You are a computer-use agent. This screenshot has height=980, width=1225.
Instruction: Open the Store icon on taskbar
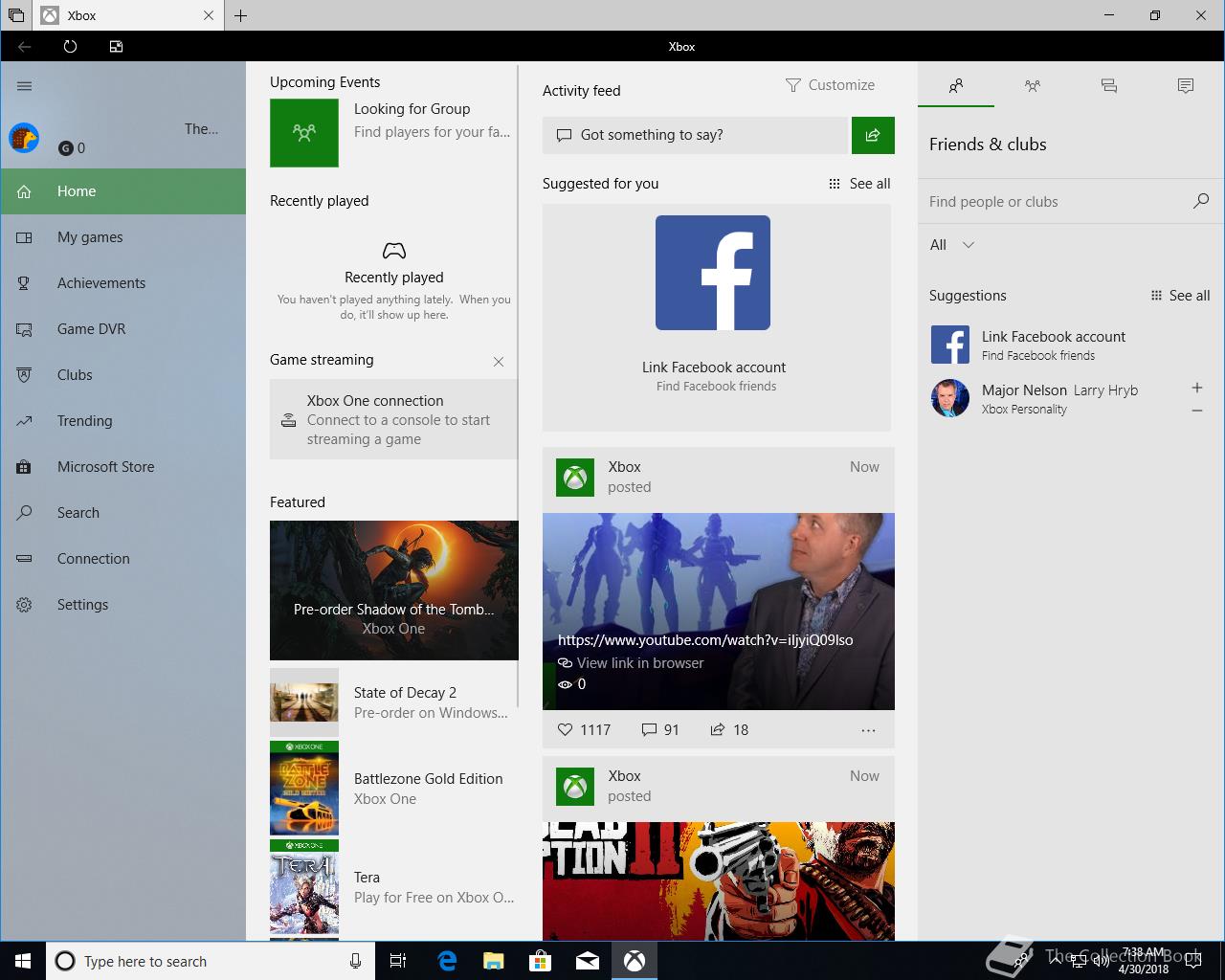coord(541,961)
